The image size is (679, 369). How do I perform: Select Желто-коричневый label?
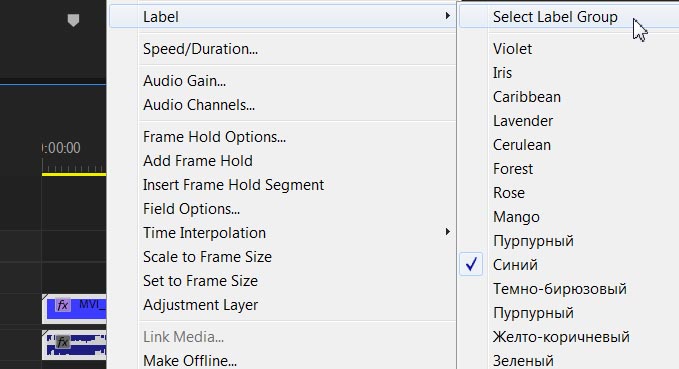561,337
